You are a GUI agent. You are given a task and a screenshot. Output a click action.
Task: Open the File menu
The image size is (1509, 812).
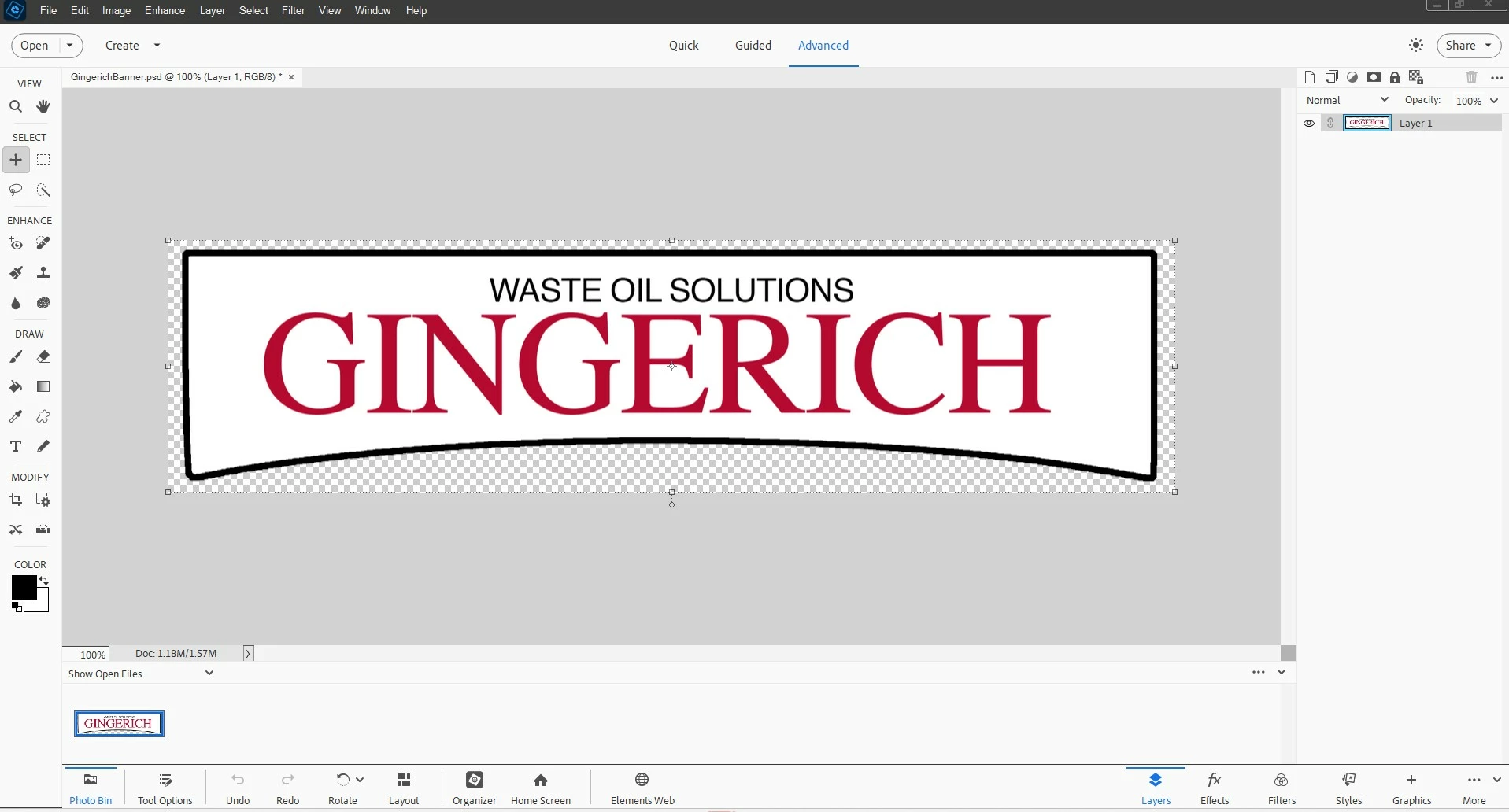(x=48, y=10)
